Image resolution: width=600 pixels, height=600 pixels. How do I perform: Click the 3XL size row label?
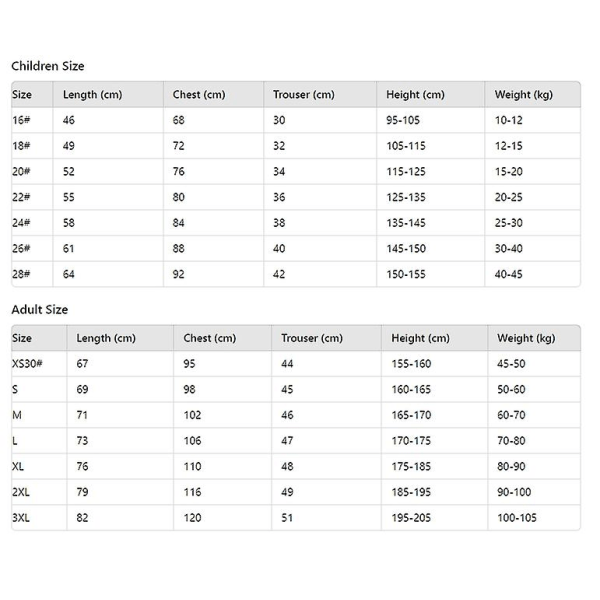22,517
